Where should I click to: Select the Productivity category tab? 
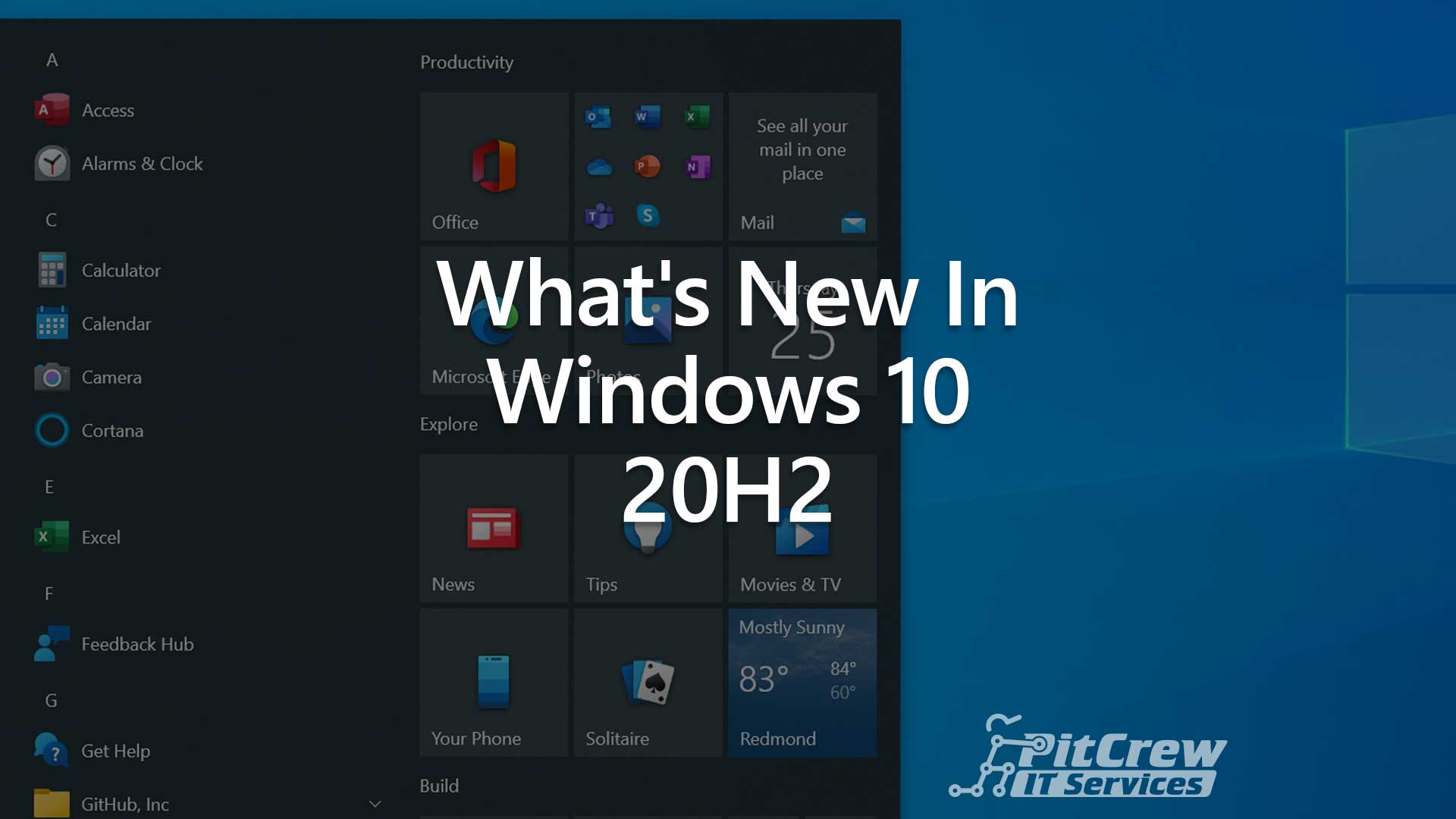pyautogui.click(x=466, y=62)
